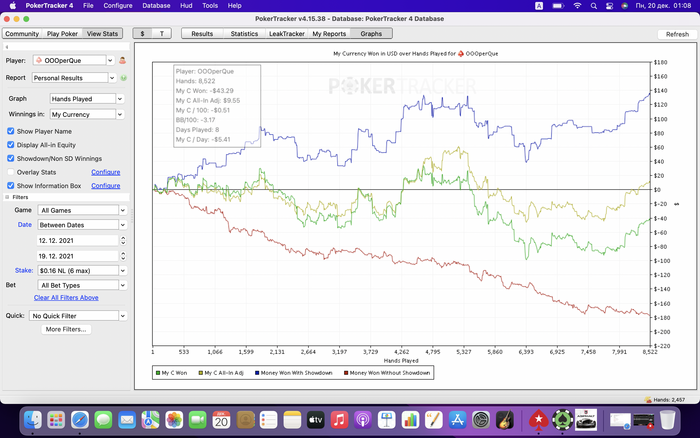Click the green report status icon
Viewport: 700px width, 438px height.
point(124,78)
